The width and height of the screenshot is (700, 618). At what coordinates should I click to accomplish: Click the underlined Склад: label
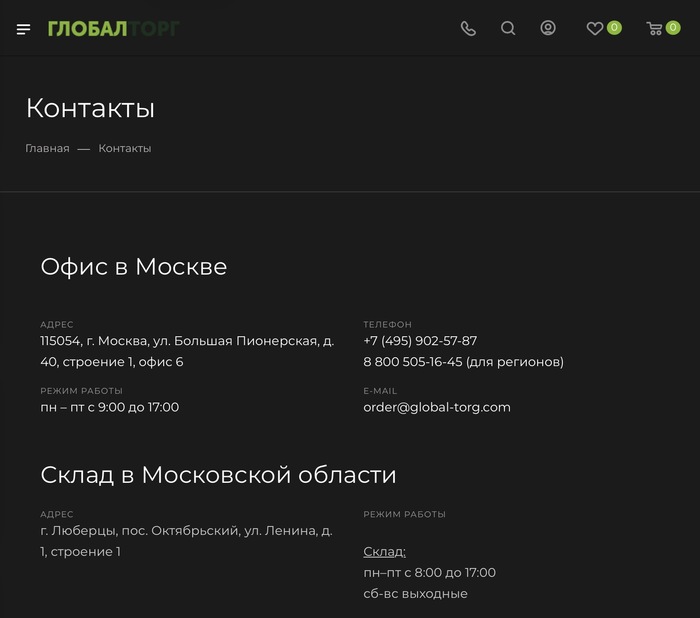(x=384, y=552)
